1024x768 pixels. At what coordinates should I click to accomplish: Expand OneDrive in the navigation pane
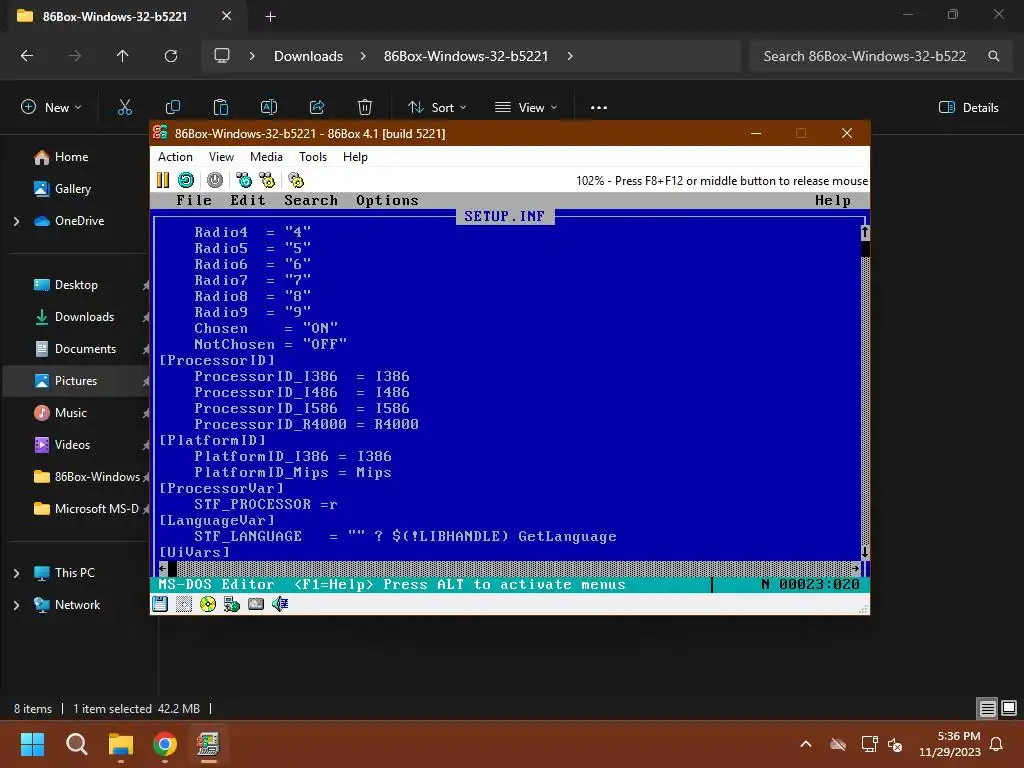pos(16,221)
